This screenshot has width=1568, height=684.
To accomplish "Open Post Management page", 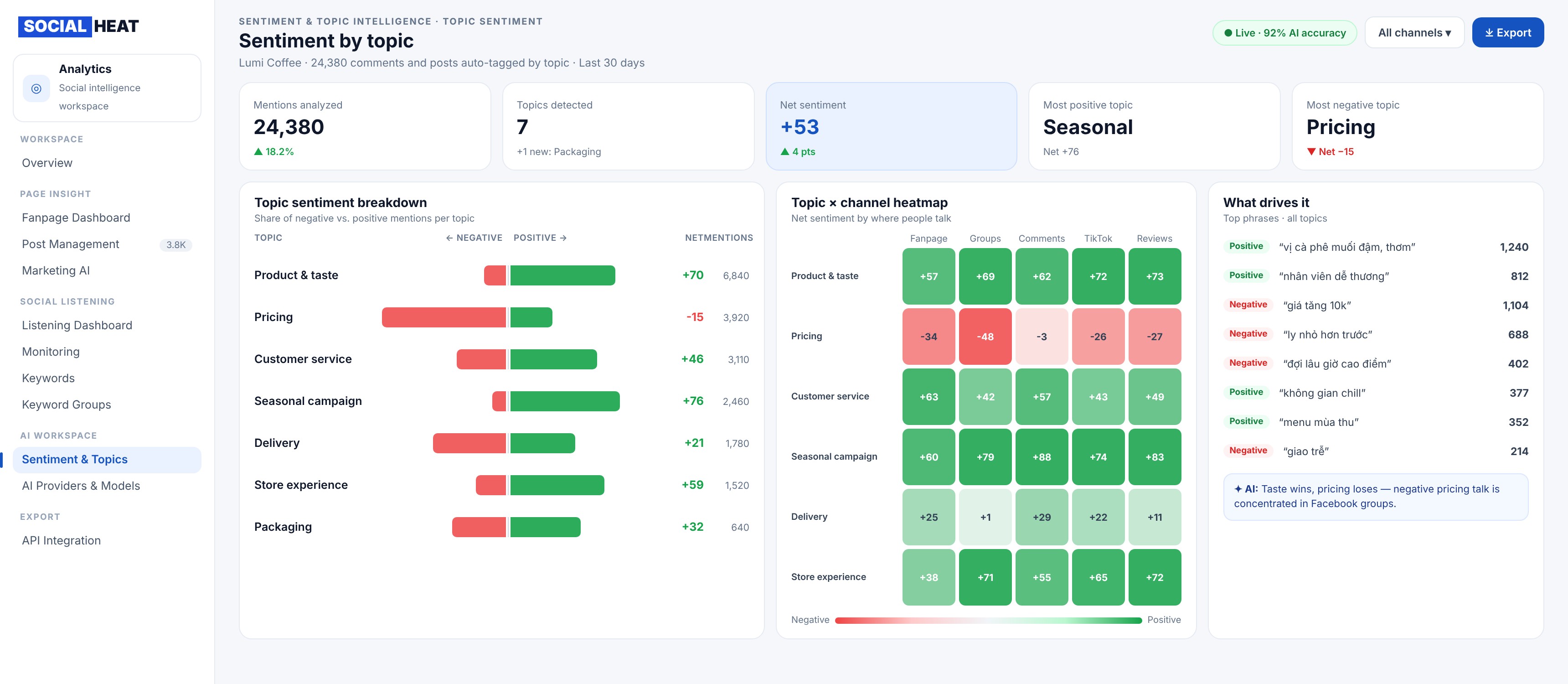I will click(107, 244).
